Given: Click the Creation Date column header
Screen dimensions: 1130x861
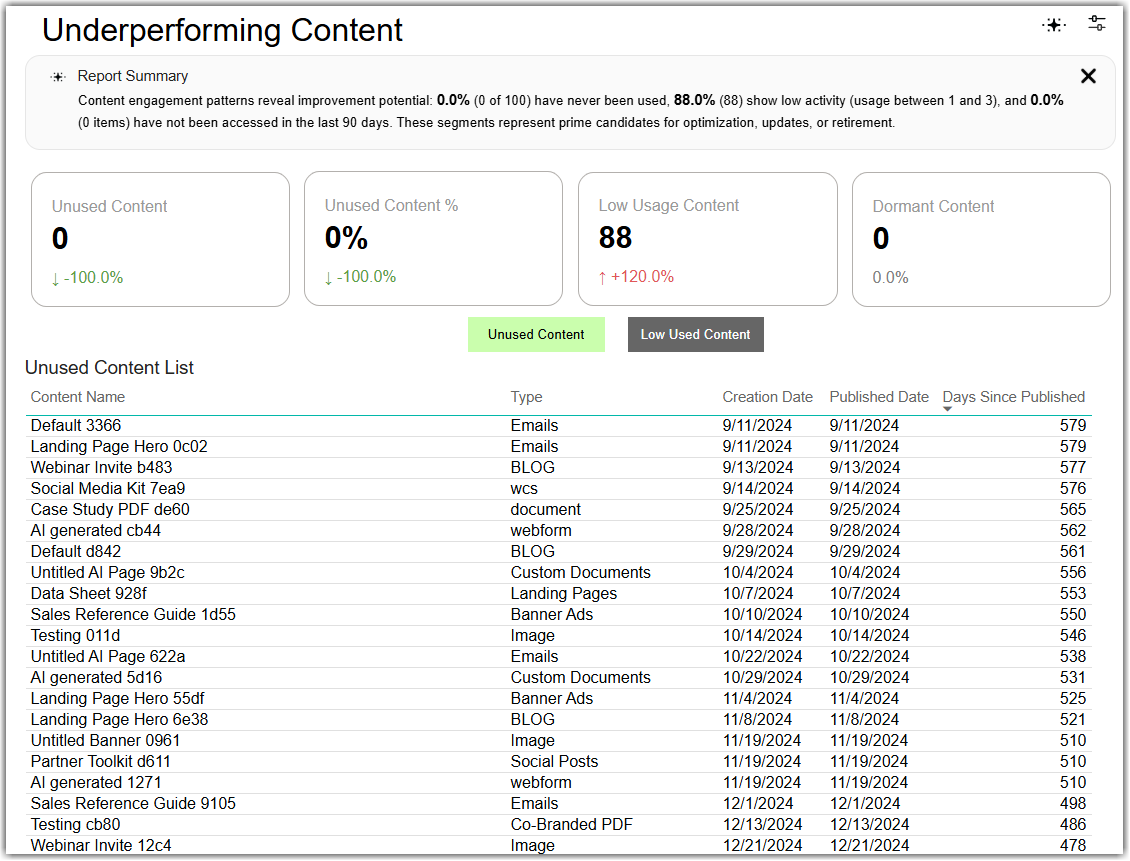Looking at the screenshot, I should tap(768, 397).
